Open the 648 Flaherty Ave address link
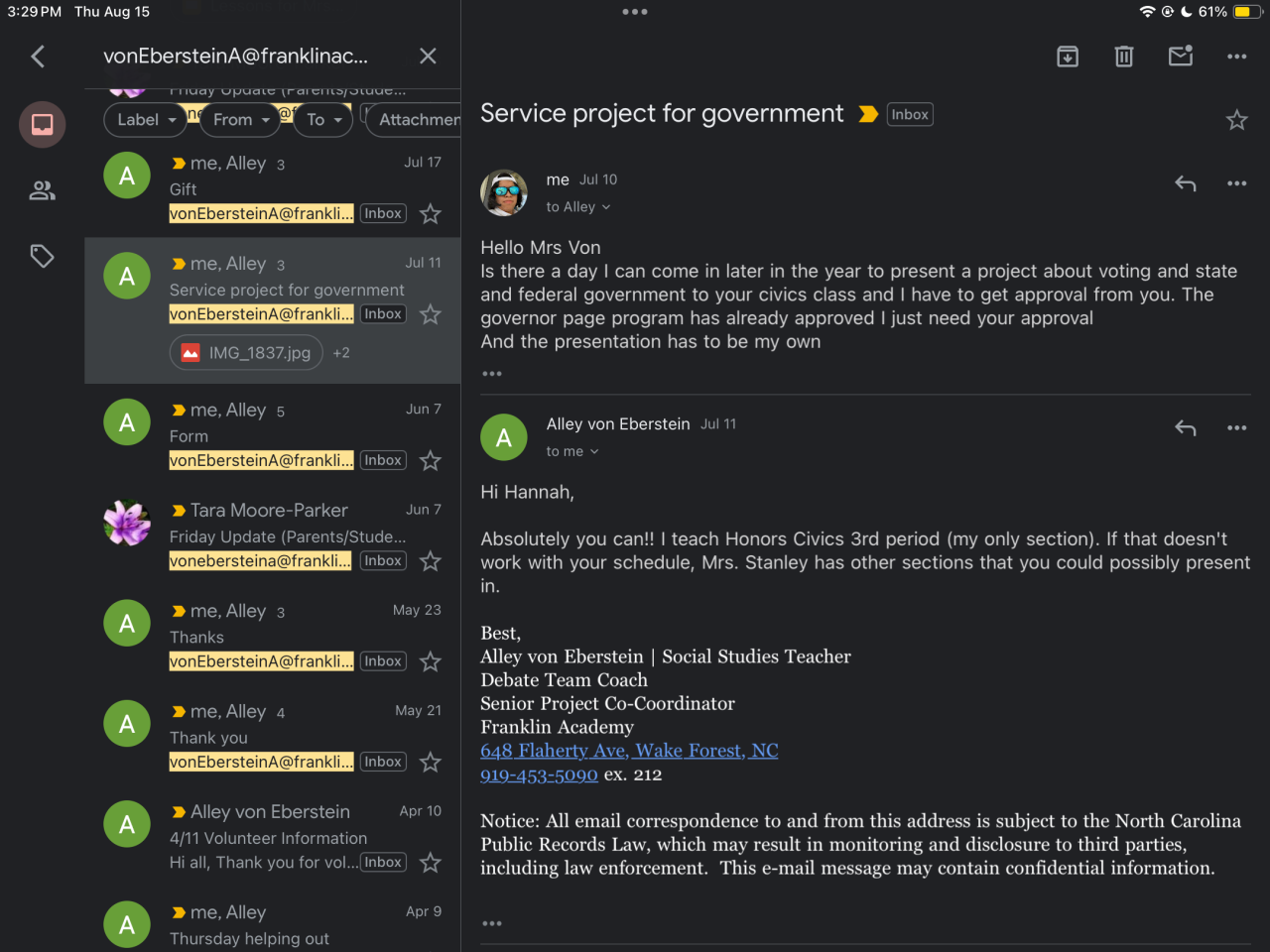 [x=629, y=751]
